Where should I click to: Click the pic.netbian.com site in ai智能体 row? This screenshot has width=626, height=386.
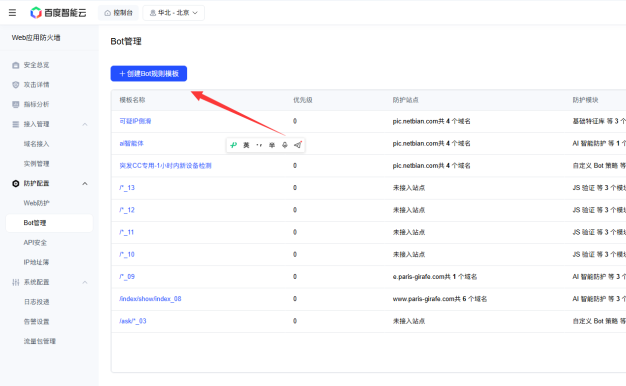431,143
